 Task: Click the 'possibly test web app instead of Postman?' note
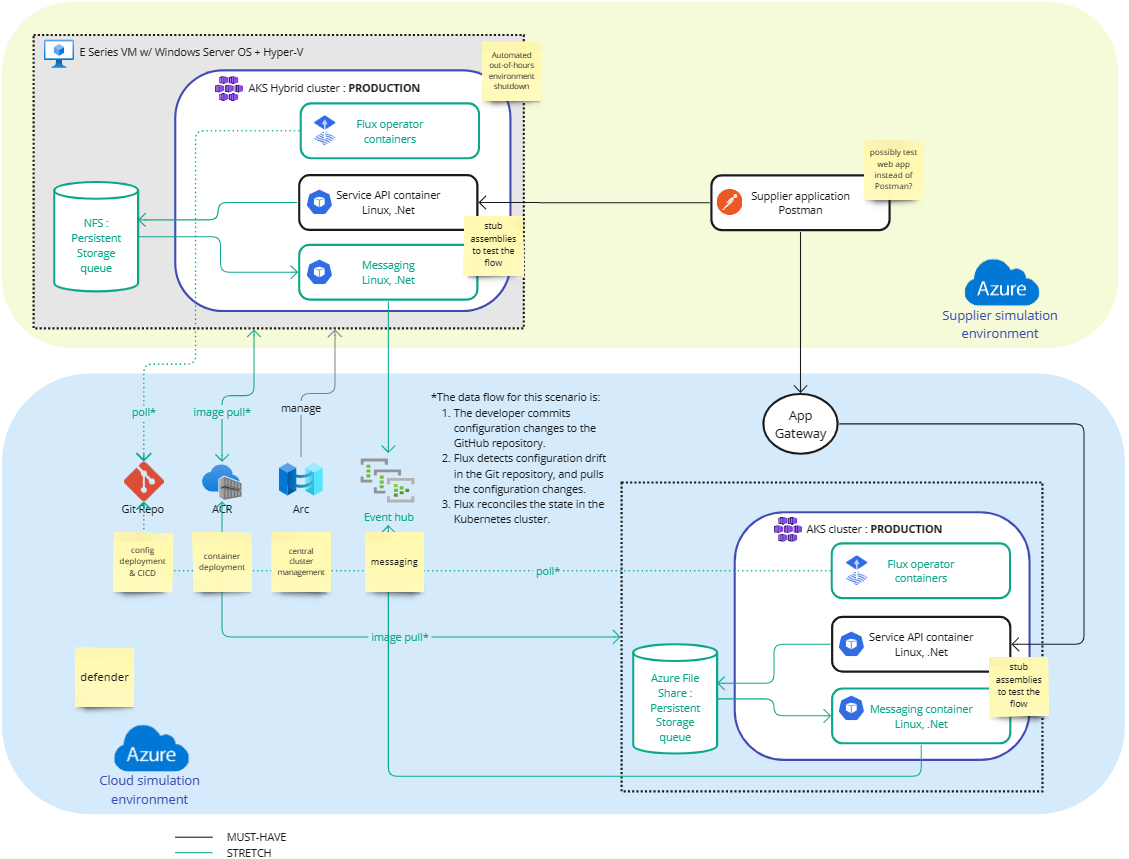click(893, 169)
